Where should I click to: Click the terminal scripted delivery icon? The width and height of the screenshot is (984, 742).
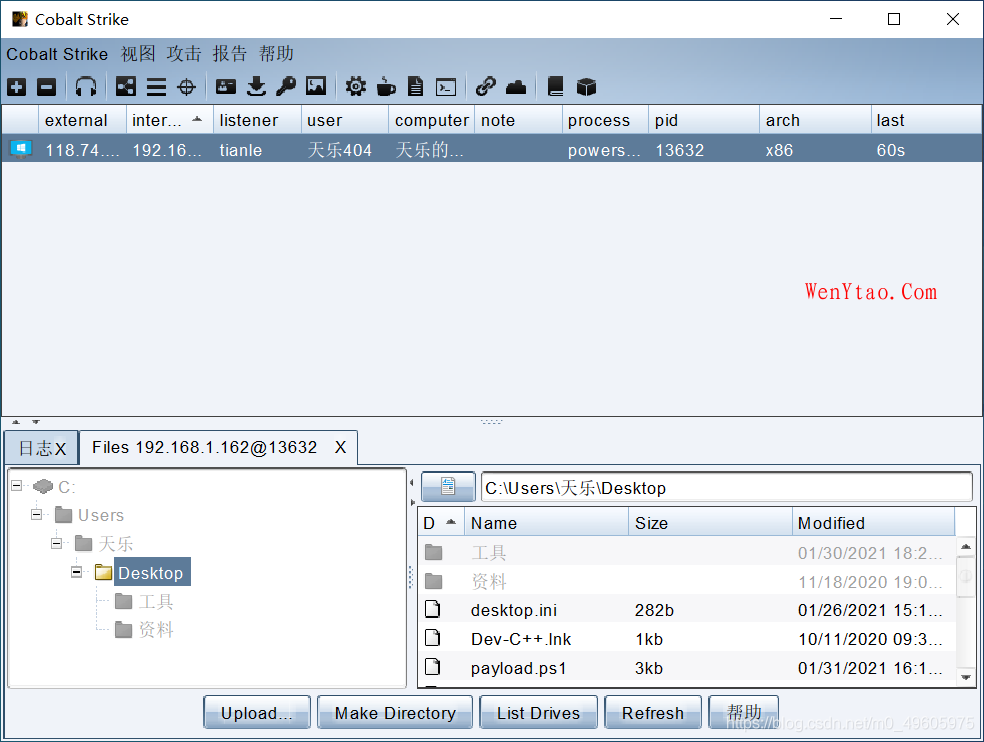point(446,87)
